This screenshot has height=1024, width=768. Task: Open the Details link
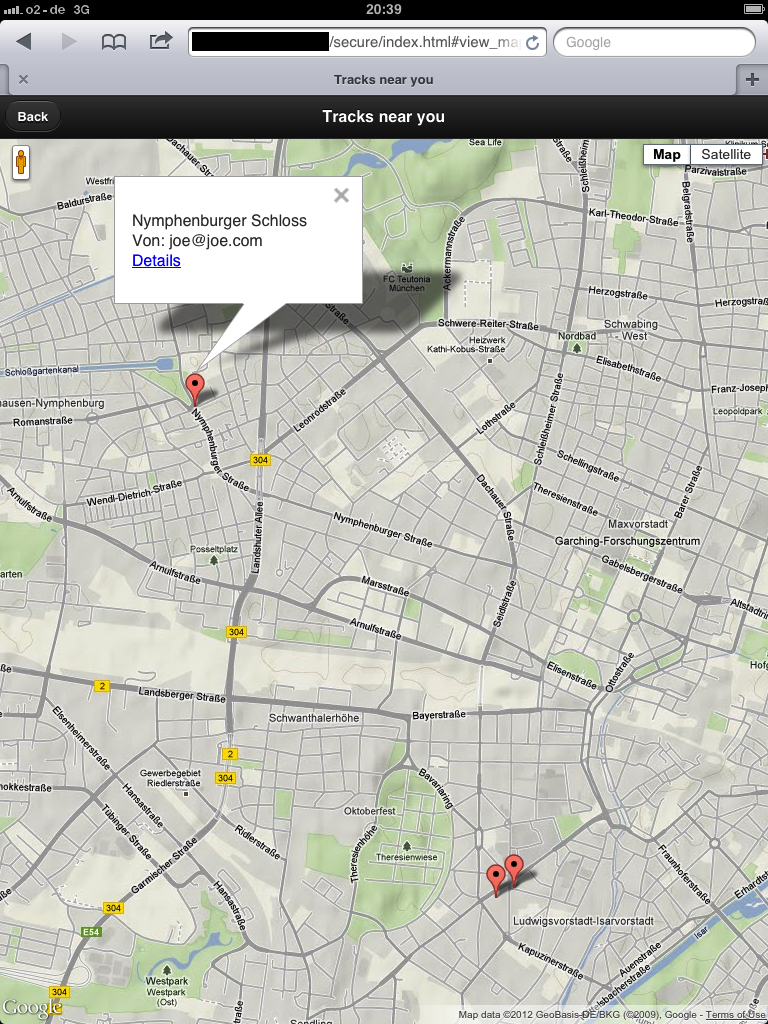156,261
